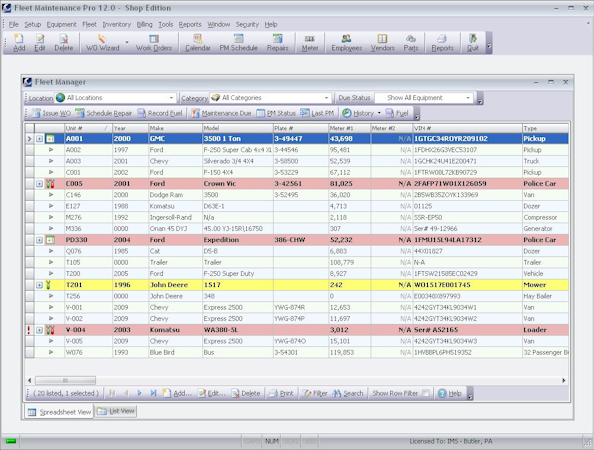Click the Fuel button in Fleet Manager toolbar
Image resolution: width=594 pixels, height=450 pixels.
click(397, 113)
